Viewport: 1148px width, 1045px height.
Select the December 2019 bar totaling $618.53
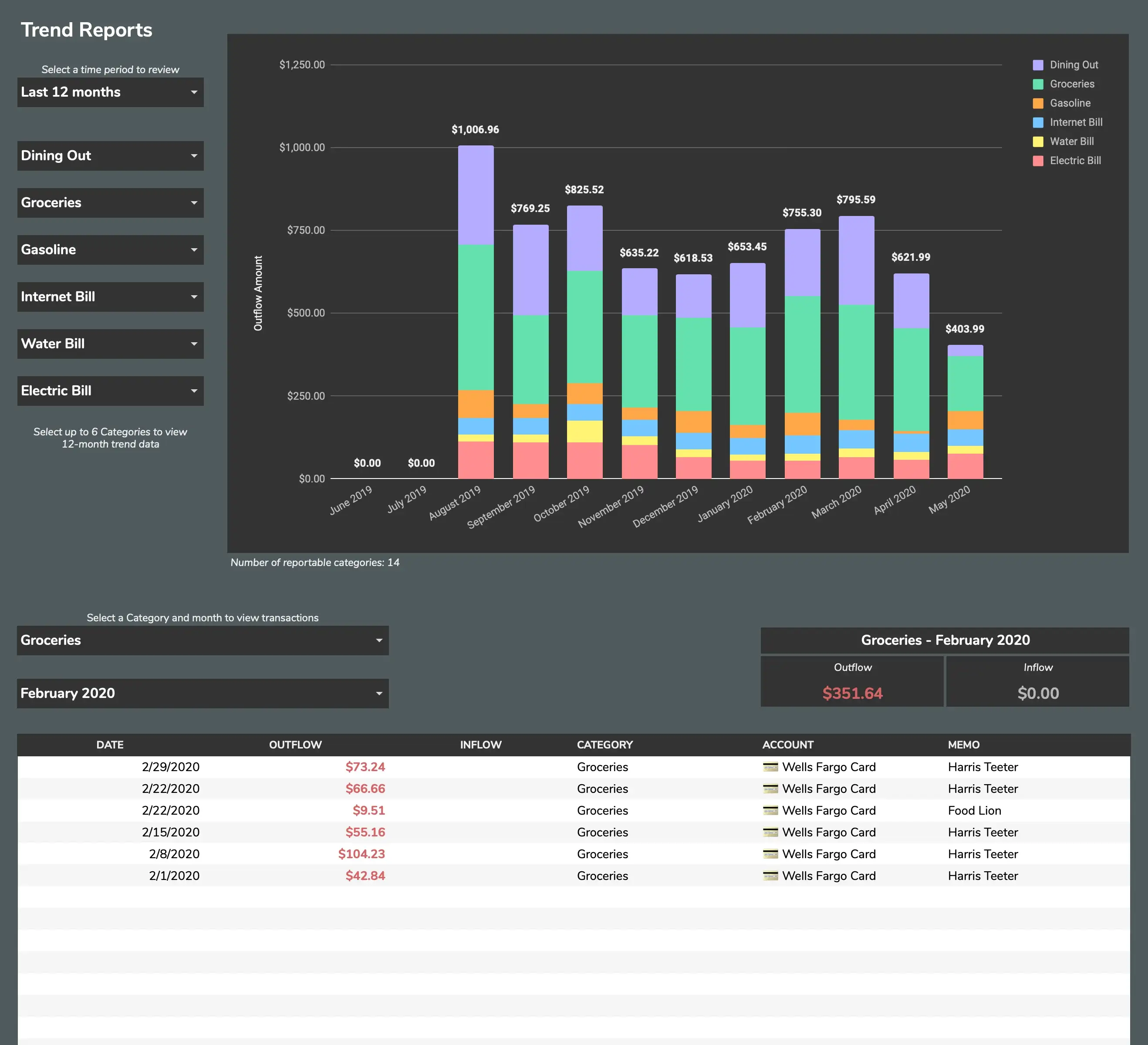(694, 376)
